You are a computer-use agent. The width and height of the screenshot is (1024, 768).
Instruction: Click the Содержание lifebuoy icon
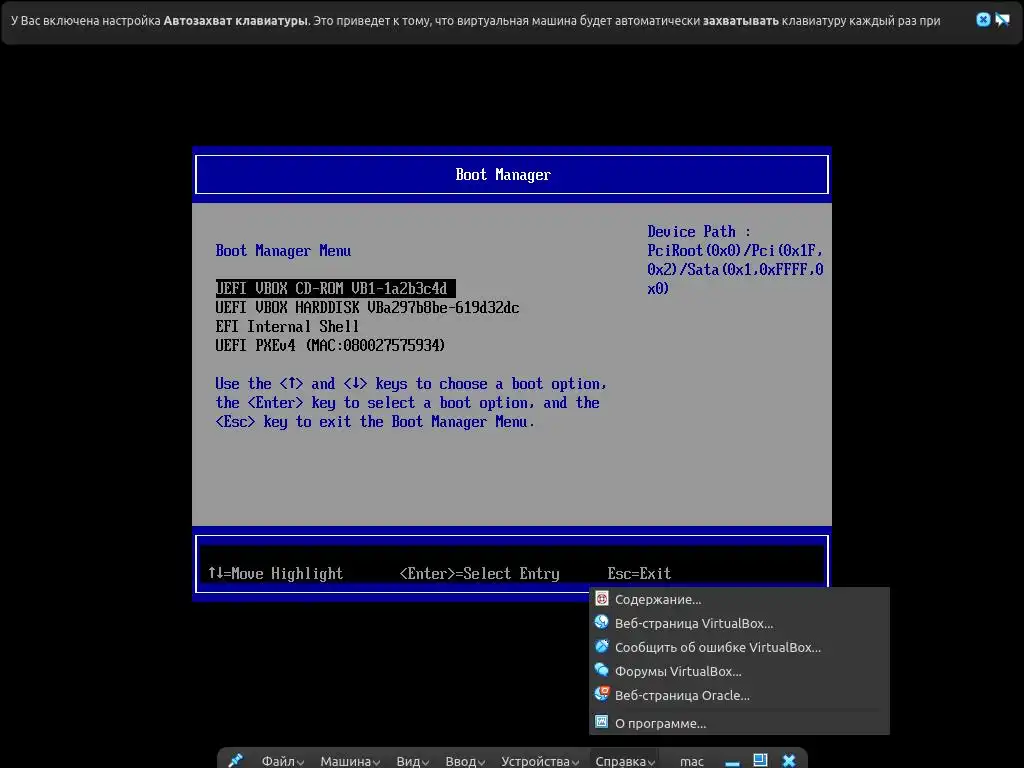tap(601, 599)
